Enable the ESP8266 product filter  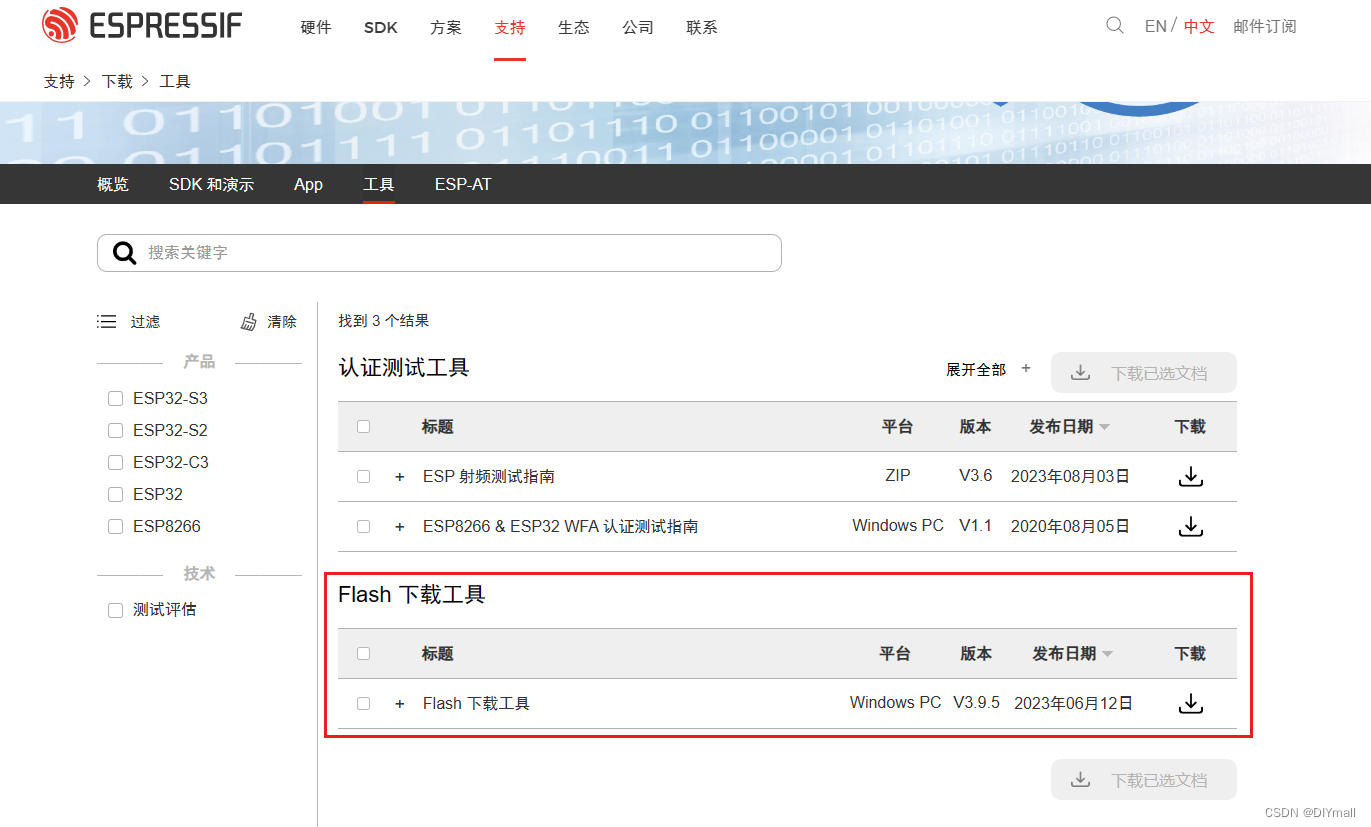coord(115,525)
